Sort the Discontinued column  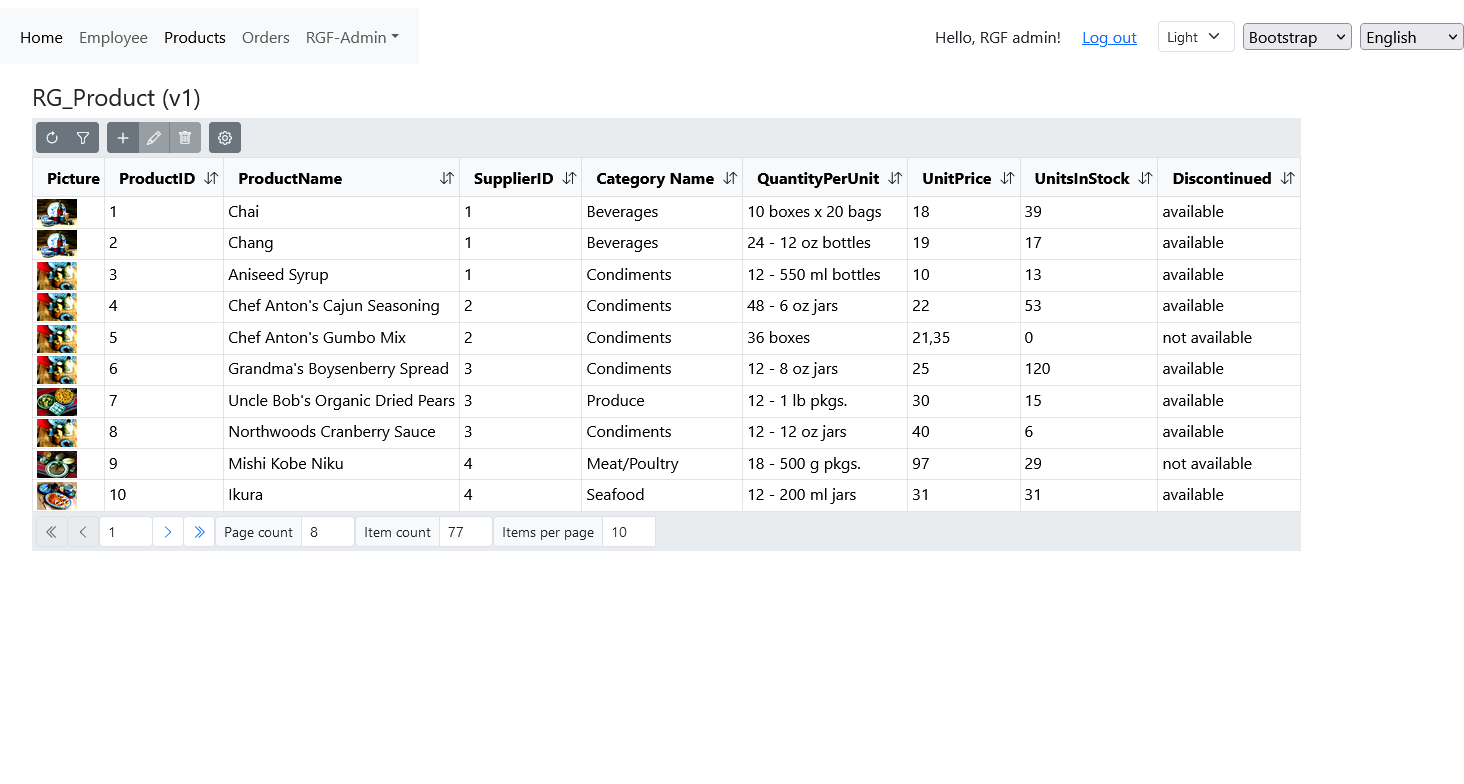(1287, 178)
